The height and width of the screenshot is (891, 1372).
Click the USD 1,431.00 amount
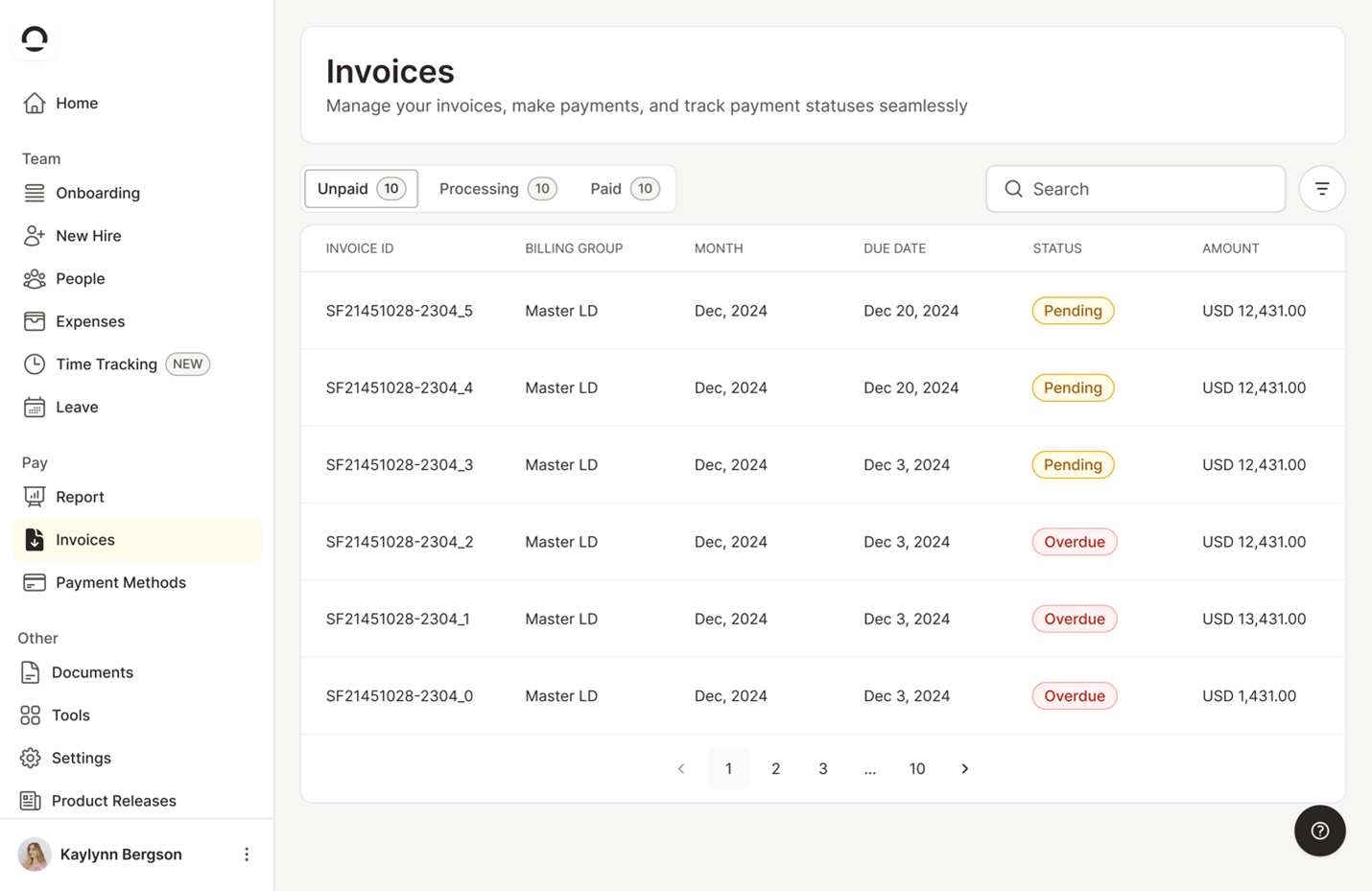click(x=1249, y=696)
